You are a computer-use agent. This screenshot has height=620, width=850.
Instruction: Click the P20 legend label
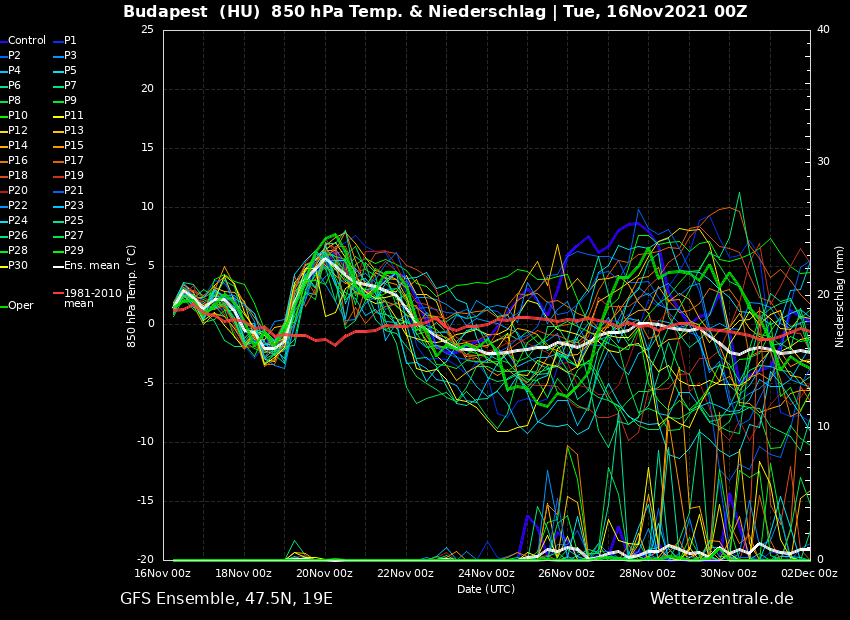pos(18,191)
